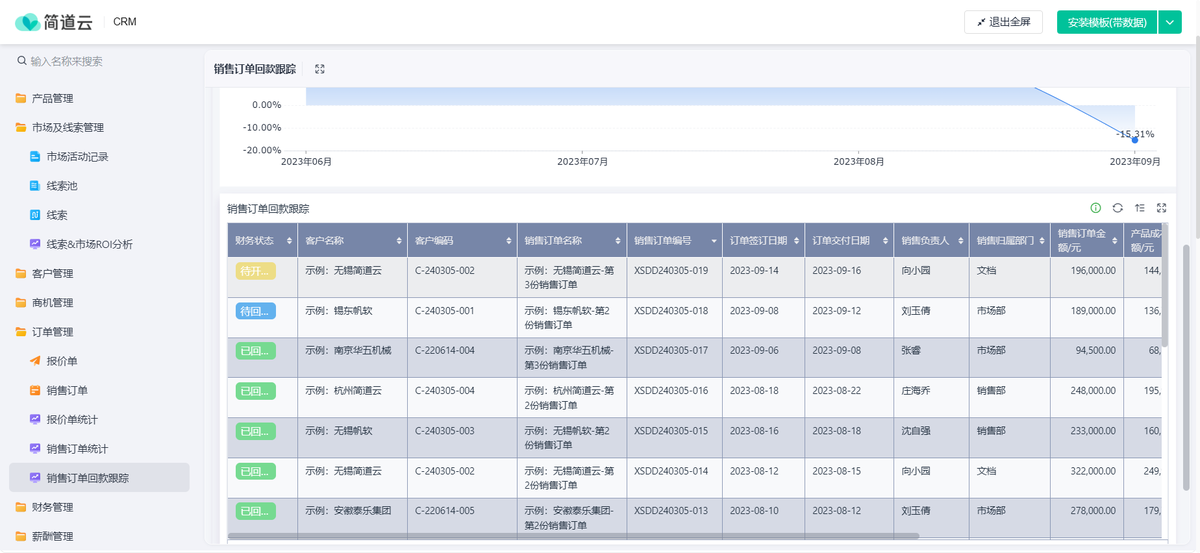Screen dimensions: 1200x553
Task: Open 线索&市场ROI分析 in the sidebar
Action: 89,244
